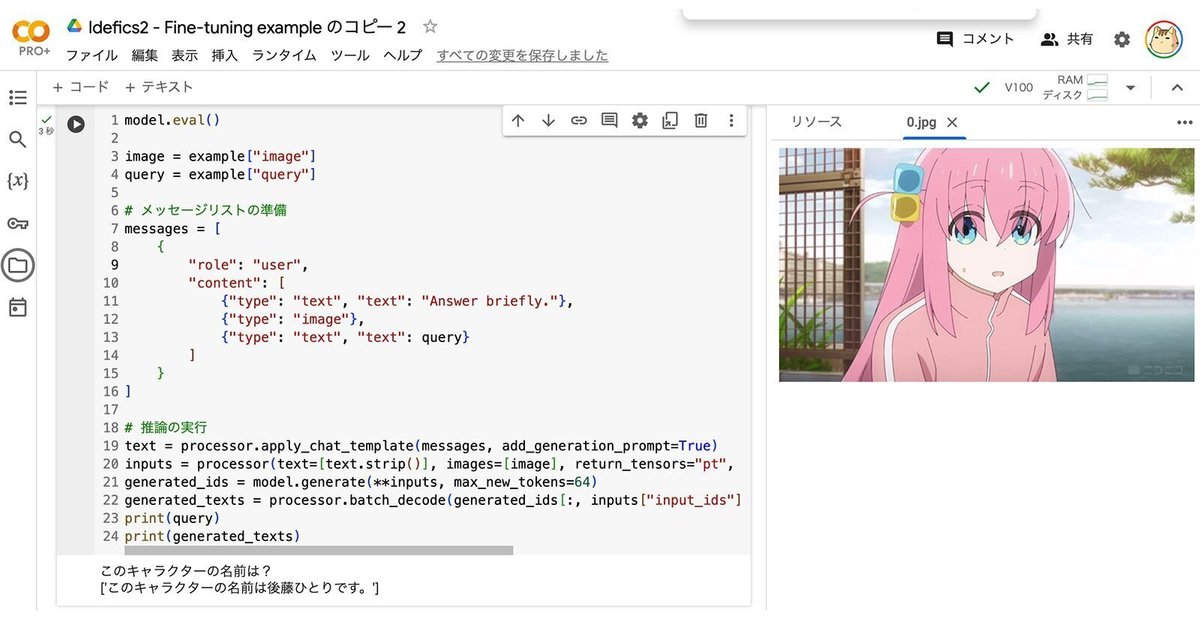Click the anime image preview
Image resolution: width=1200 pixels, height=619 pixels.
click(986, 265)
